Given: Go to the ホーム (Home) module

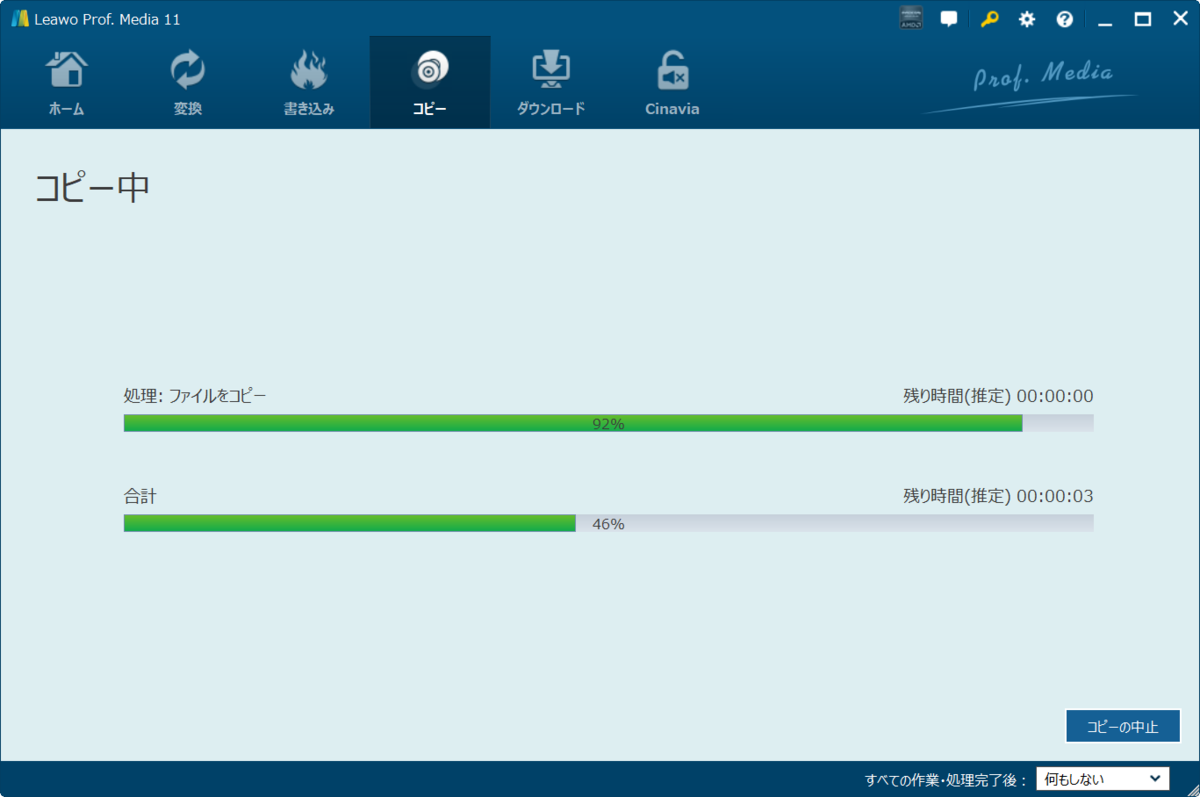Looking at the screenshot, I should click(x=67, y=84).
